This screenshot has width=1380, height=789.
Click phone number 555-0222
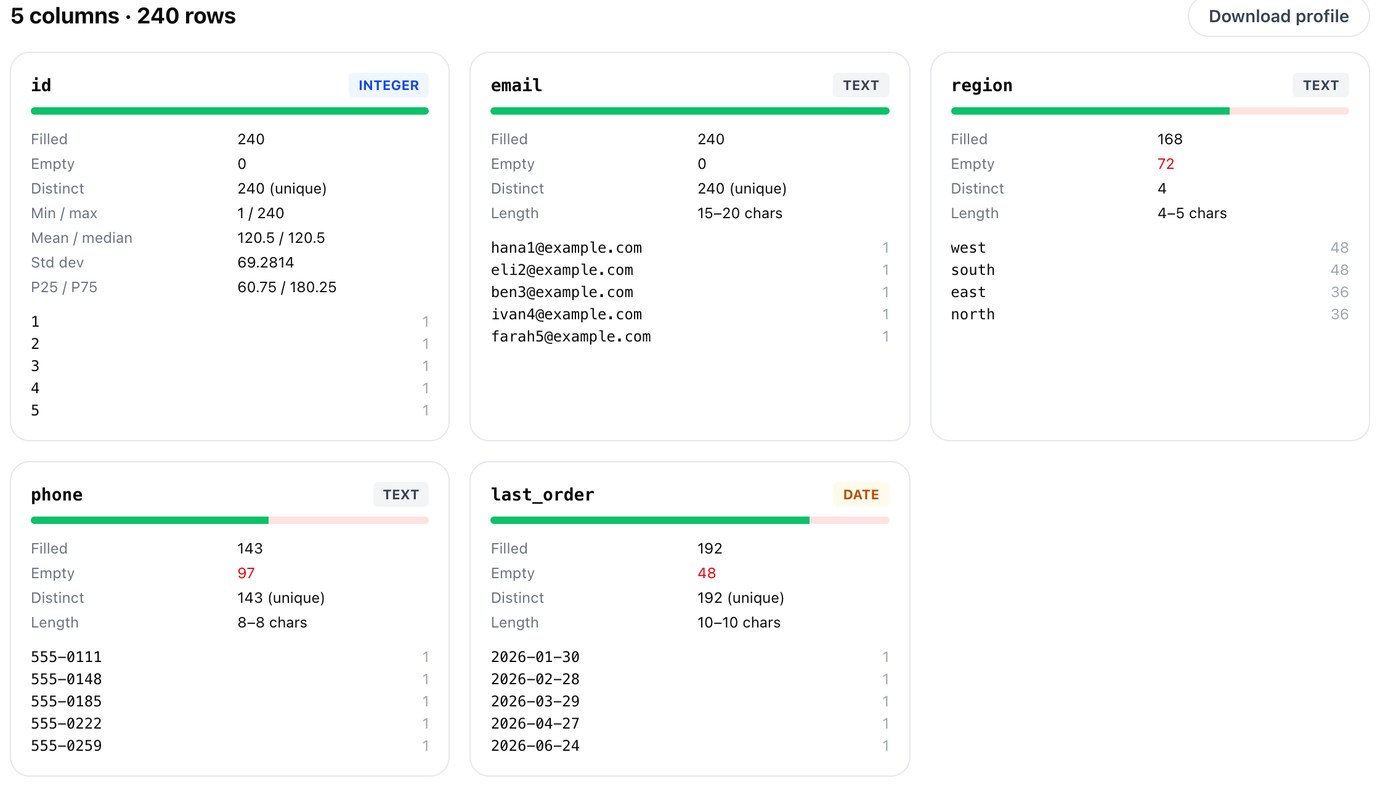click(x=66, y=723)
